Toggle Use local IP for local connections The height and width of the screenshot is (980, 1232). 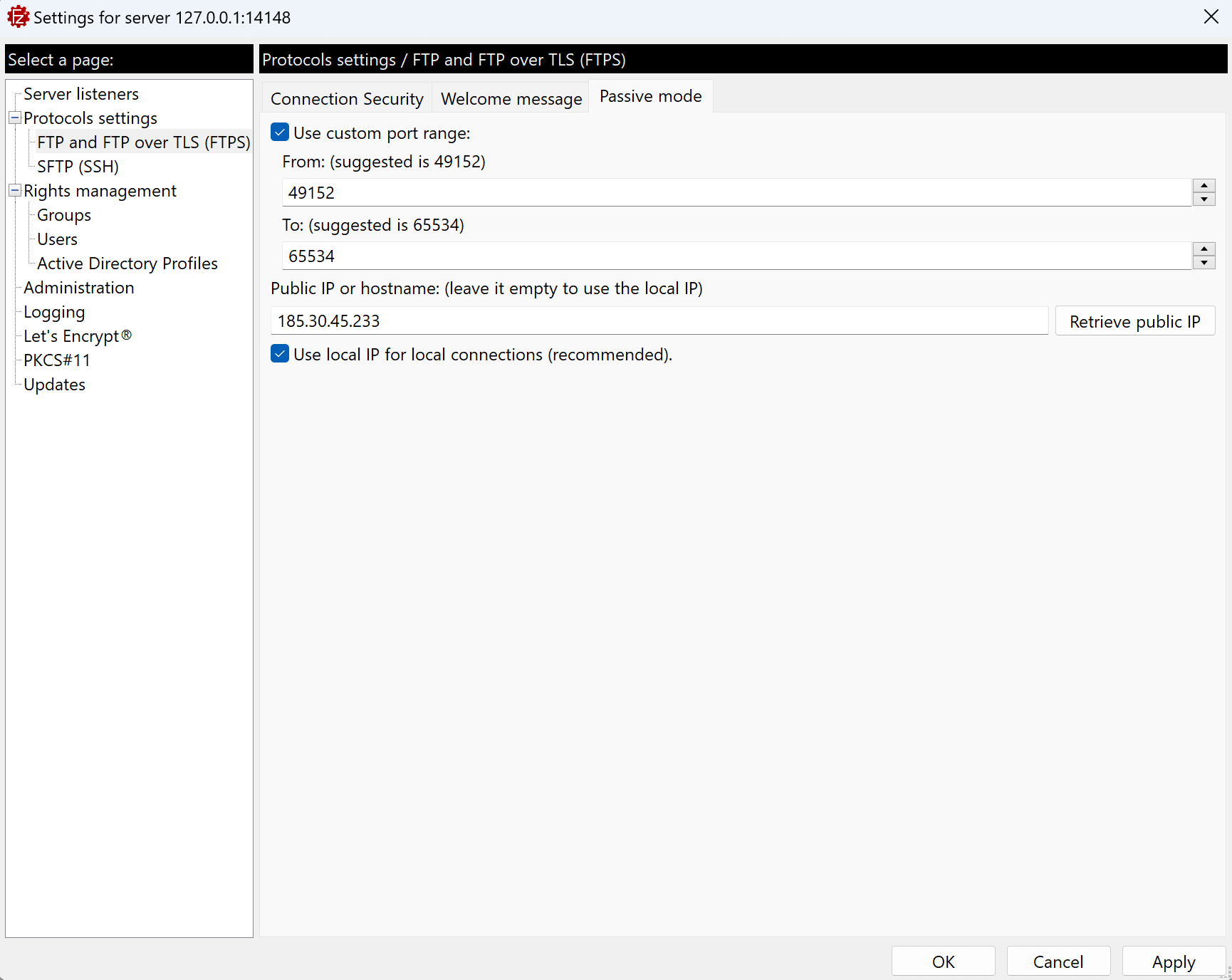280,354
